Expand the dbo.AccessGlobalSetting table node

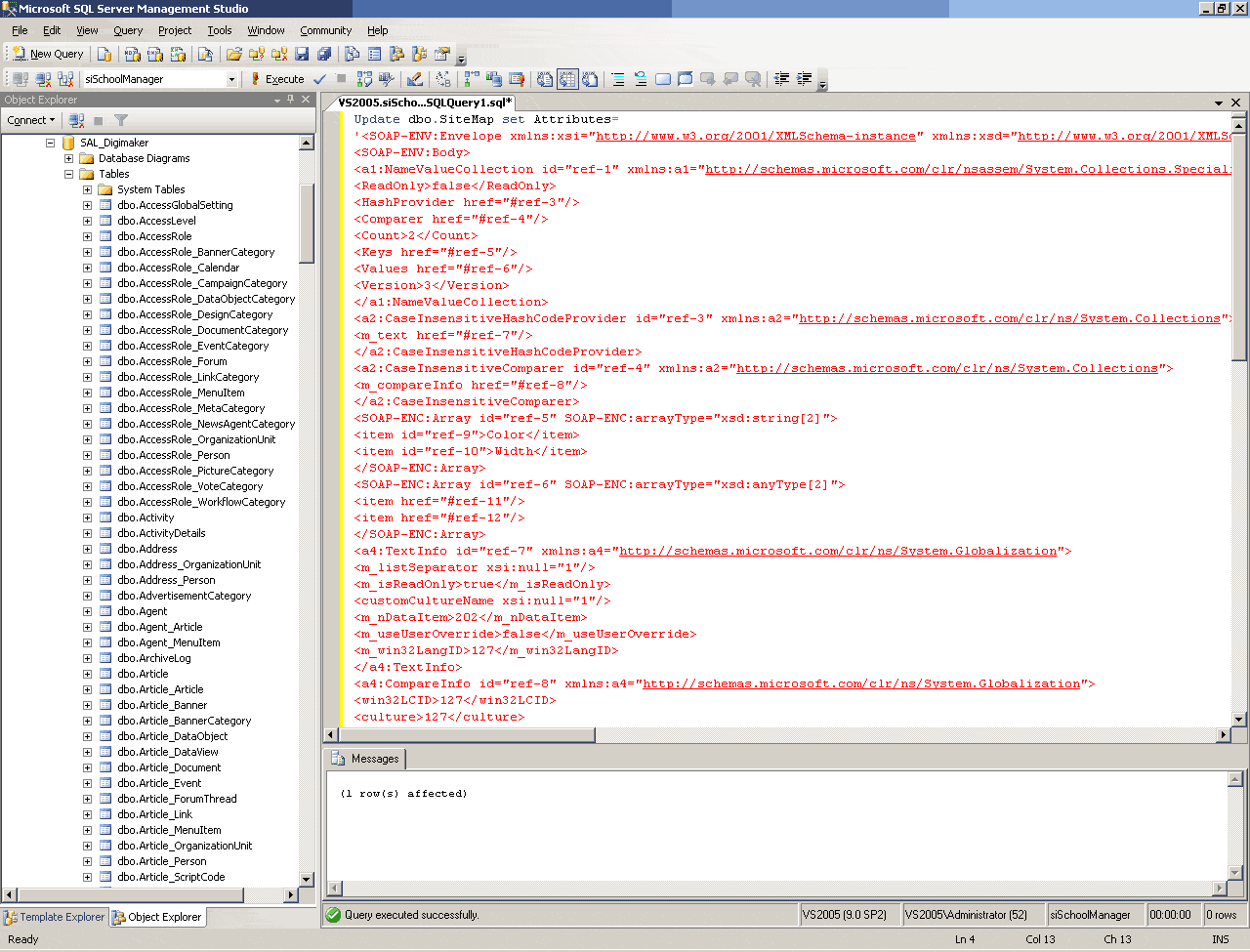coord(87,205)
